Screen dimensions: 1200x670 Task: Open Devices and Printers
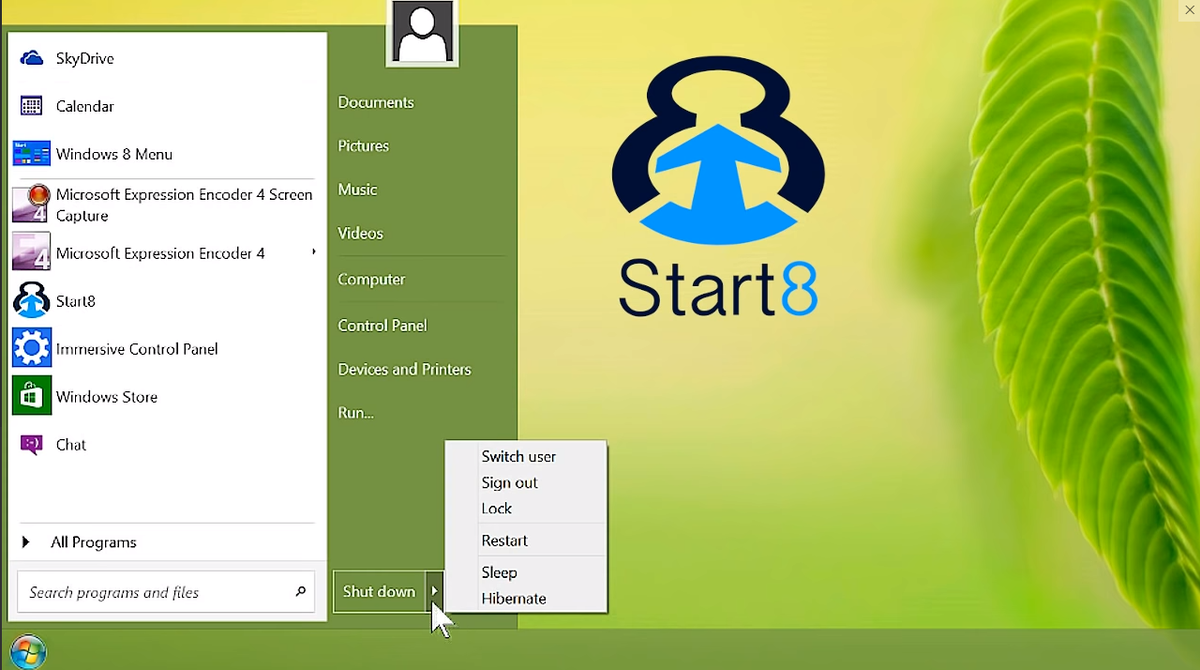point(404,369)
